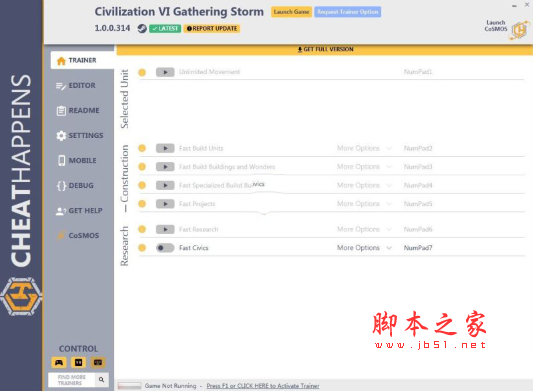Click the yellow dot beside Fast Projects
Viewport: 533px width, 391px height.
click(142, 204)
